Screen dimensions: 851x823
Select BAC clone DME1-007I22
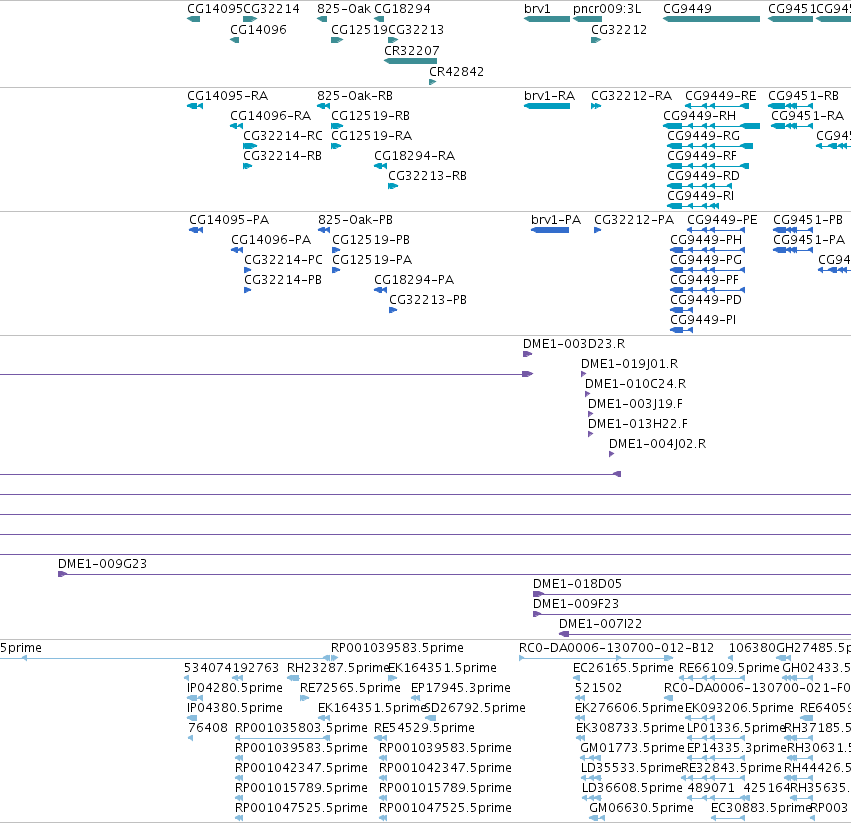coord(600,625)
